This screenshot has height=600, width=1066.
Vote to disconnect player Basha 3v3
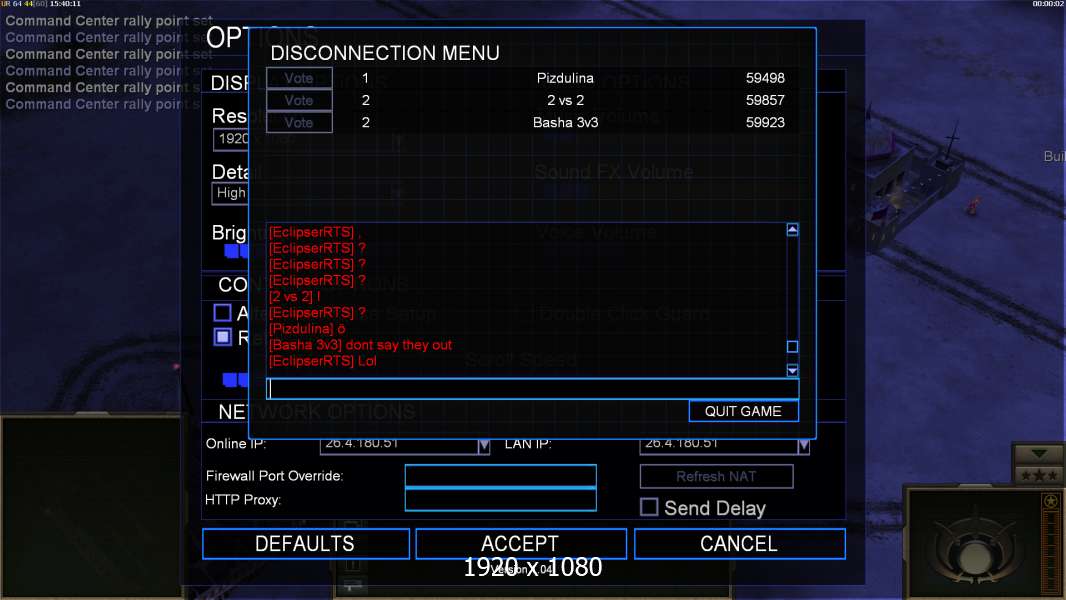(x=299, y=122)
